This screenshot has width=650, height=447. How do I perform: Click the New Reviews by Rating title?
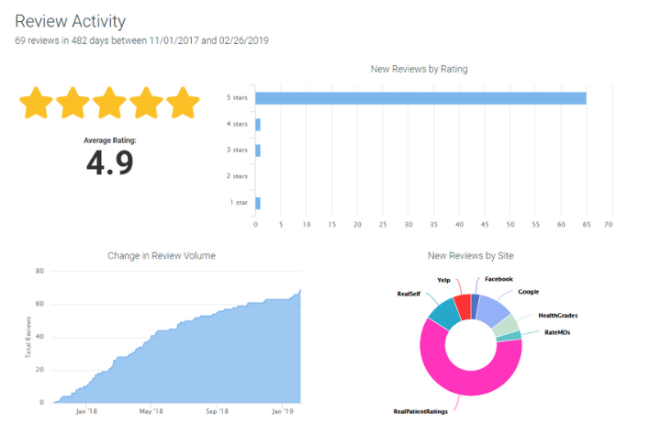419,69
